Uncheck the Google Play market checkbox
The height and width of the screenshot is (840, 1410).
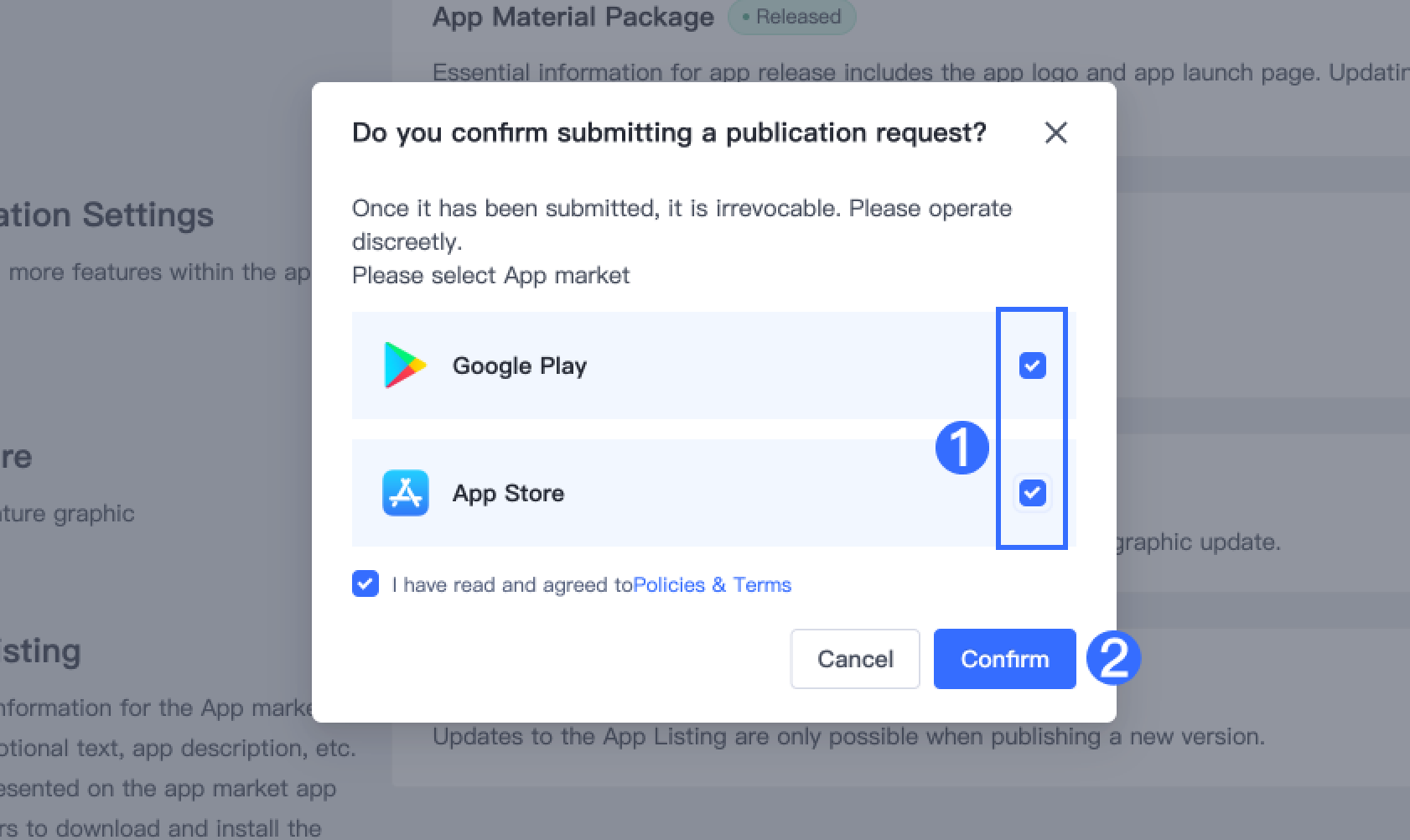point(1032,366)
